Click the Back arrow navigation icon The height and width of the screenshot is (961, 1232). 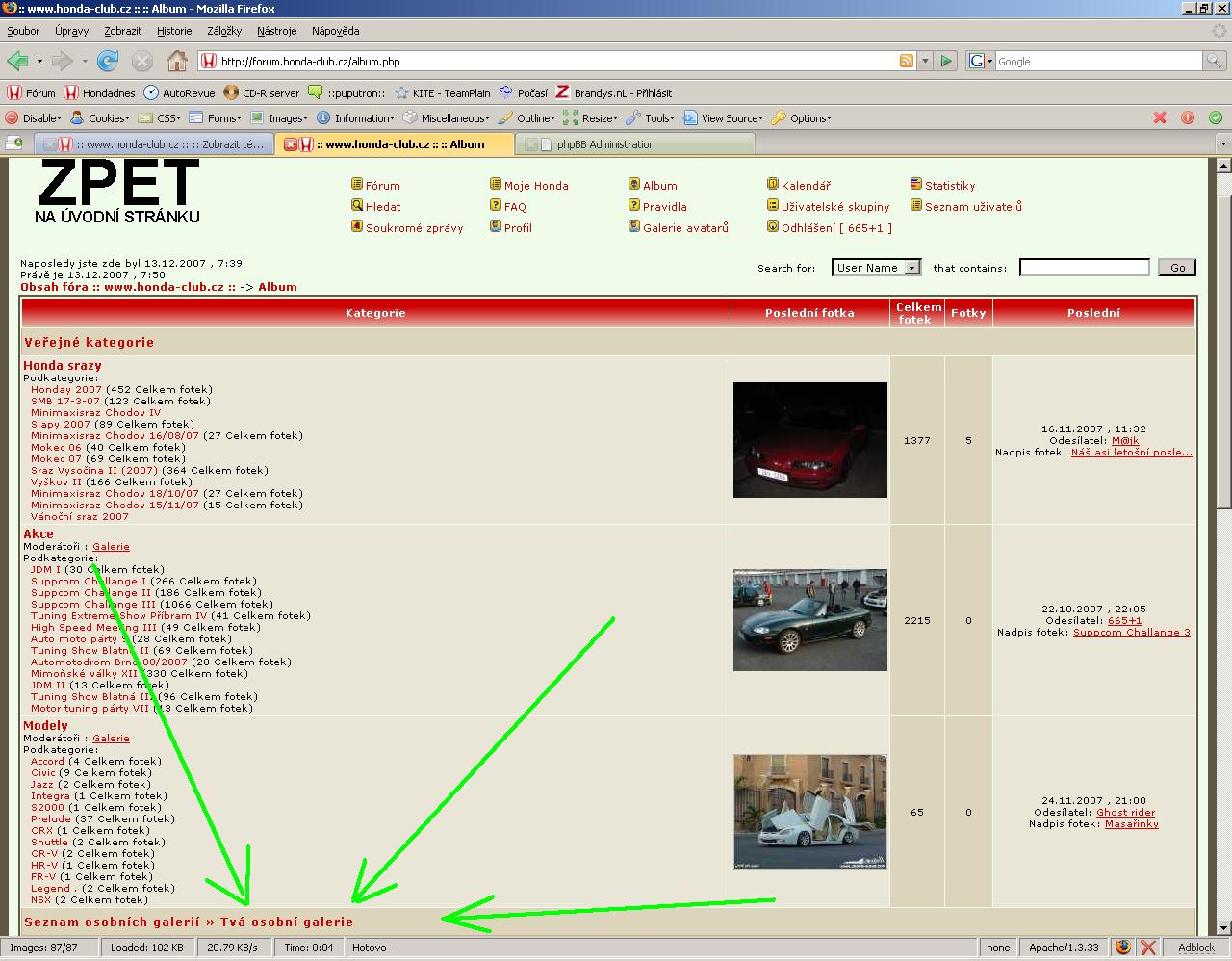[17, 62]
